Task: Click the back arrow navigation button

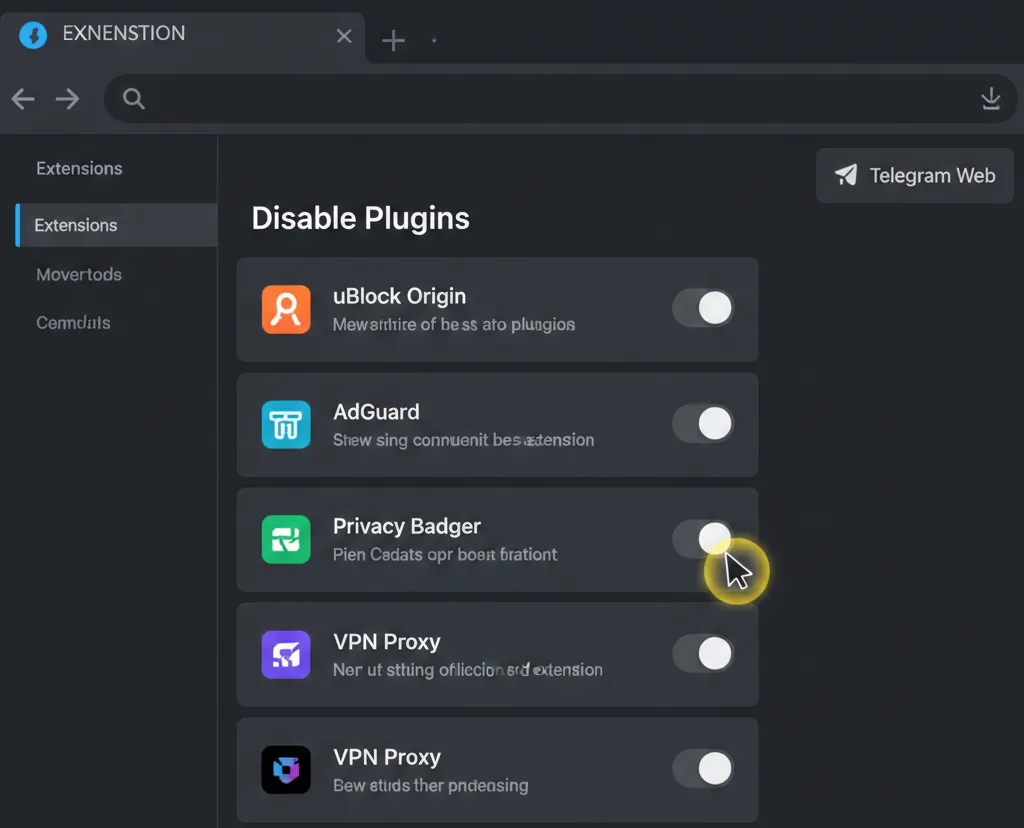Action: (23, 99)
